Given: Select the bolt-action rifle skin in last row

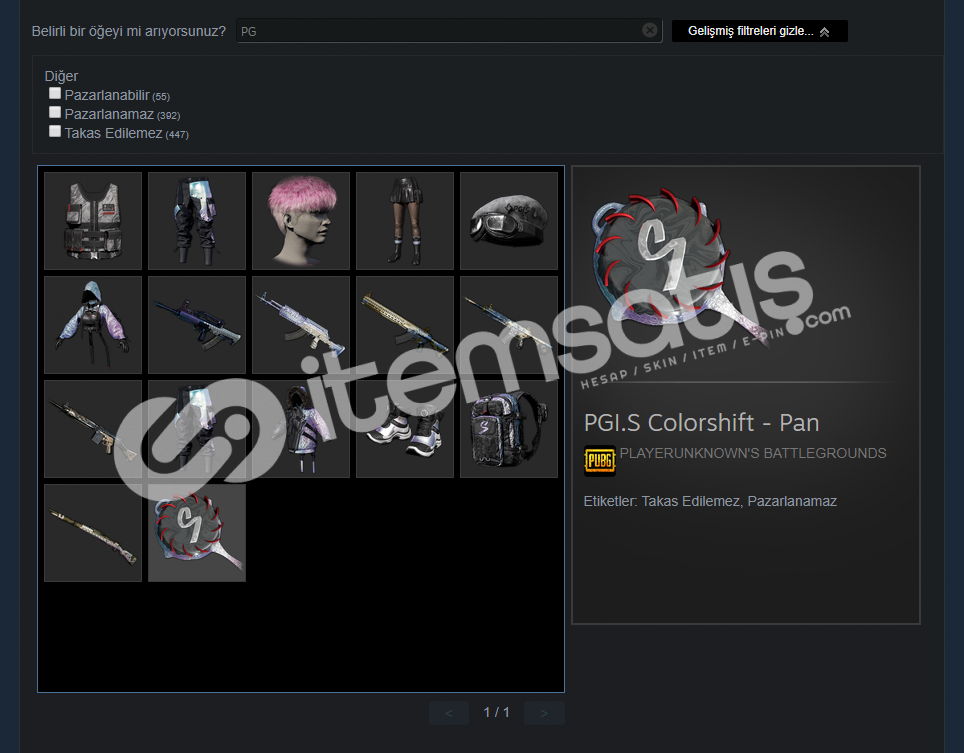Looking at the screenshot, I should click(x=93, y=532).
